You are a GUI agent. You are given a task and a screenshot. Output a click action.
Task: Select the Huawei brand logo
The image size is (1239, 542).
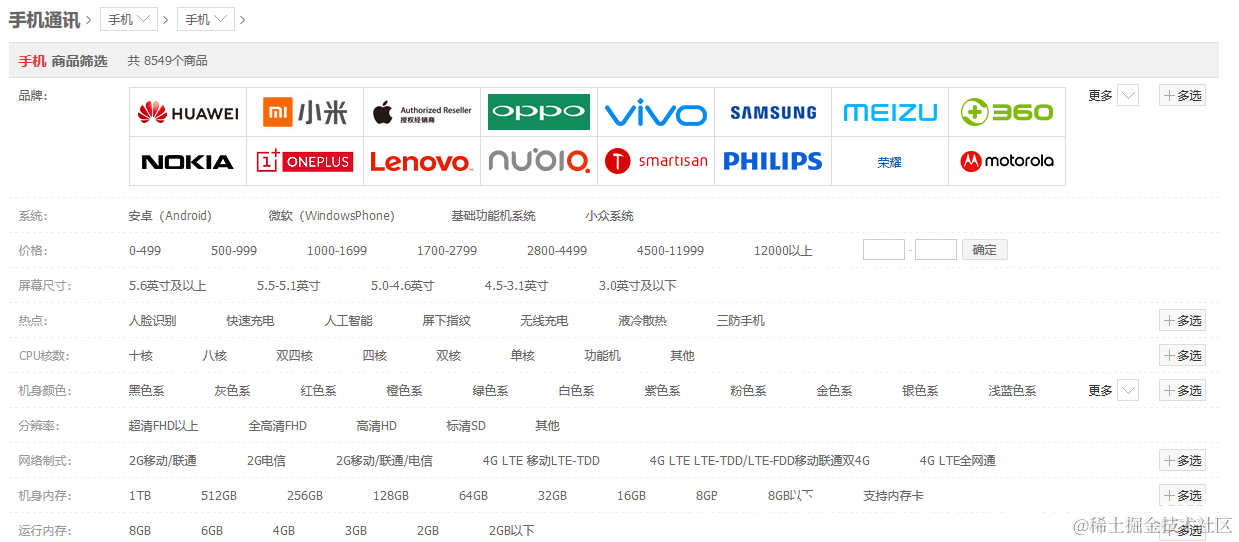pos(188,113)
